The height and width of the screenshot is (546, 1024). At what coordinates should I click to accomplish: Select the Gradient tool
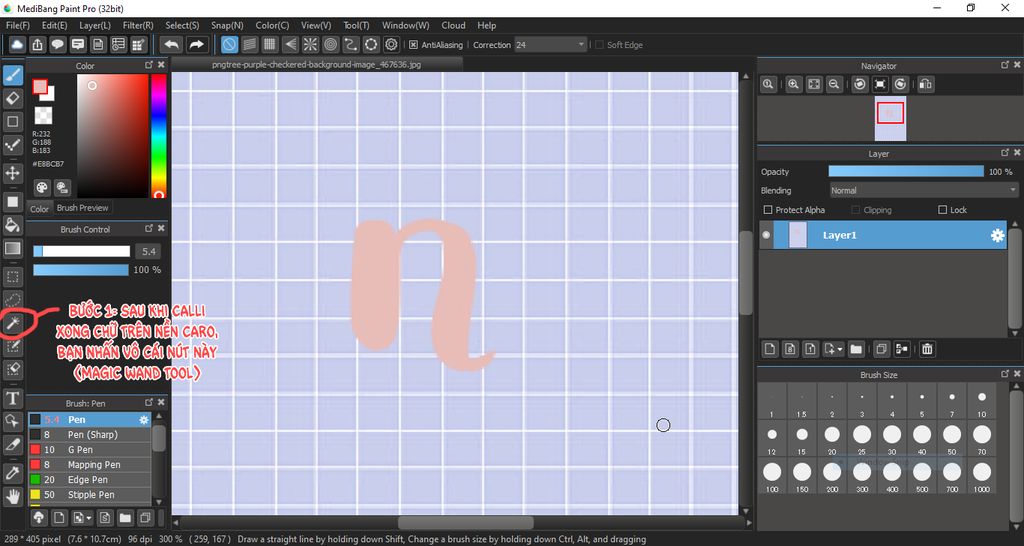(12, 248)
